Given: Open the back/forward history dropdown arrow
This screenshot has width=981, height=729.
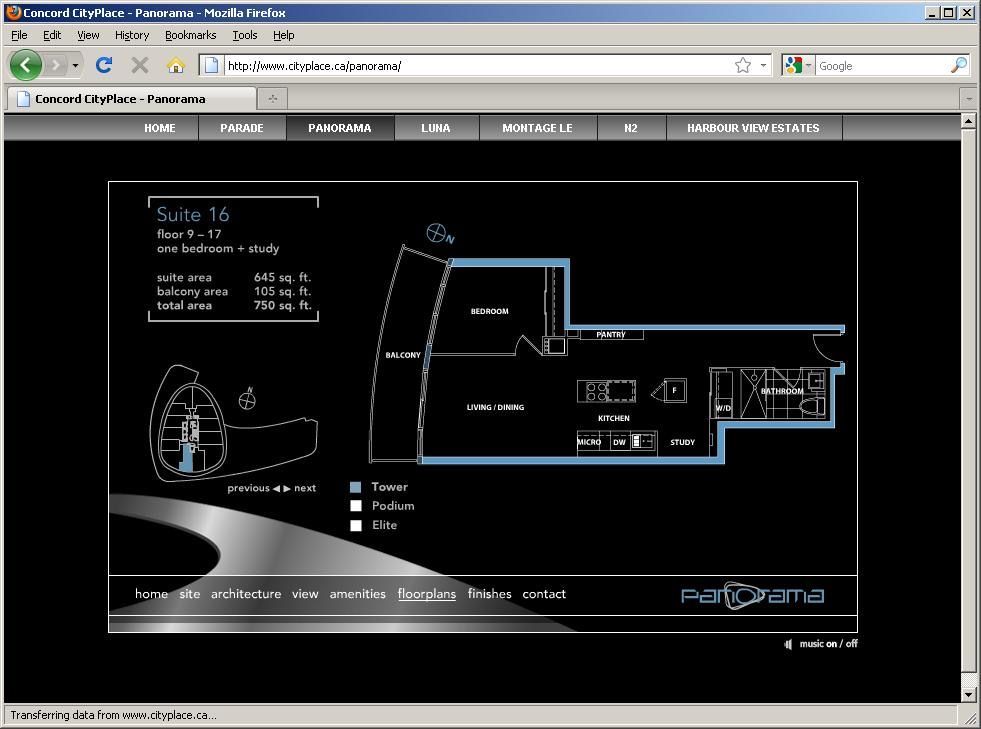Looking at the screenshot, I should click(x=75, y=65).
